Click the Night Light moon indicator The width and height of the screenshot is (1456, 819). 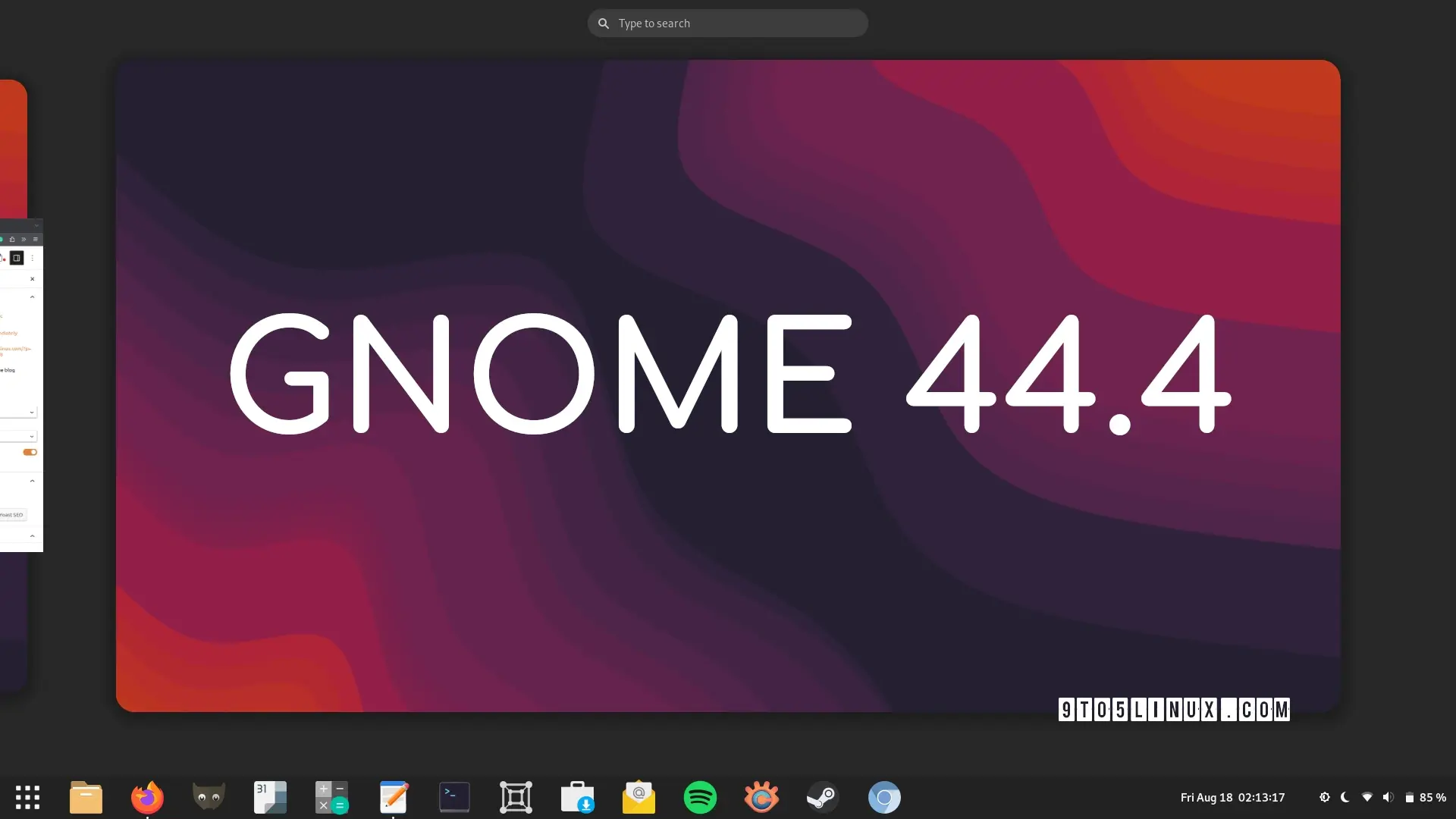tap(1345, 797)
